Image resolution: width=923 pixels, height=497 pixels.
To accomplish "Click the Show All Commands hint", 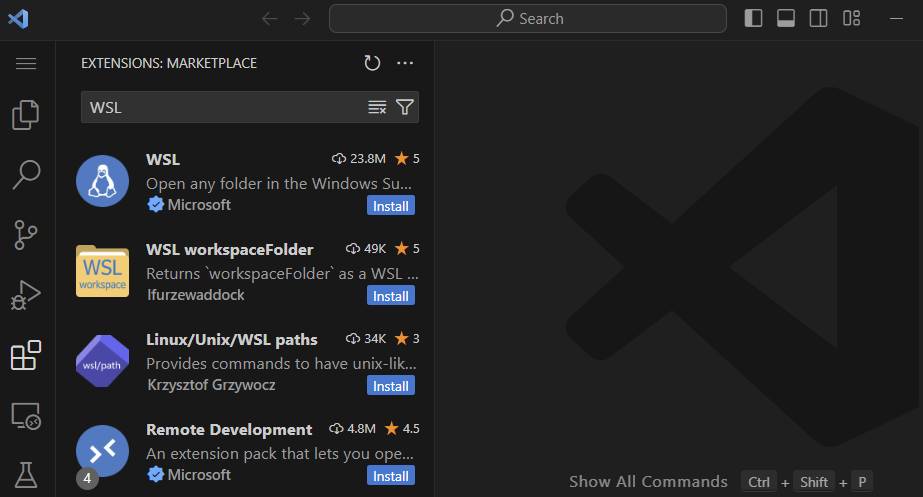I will tap(648, 482).
